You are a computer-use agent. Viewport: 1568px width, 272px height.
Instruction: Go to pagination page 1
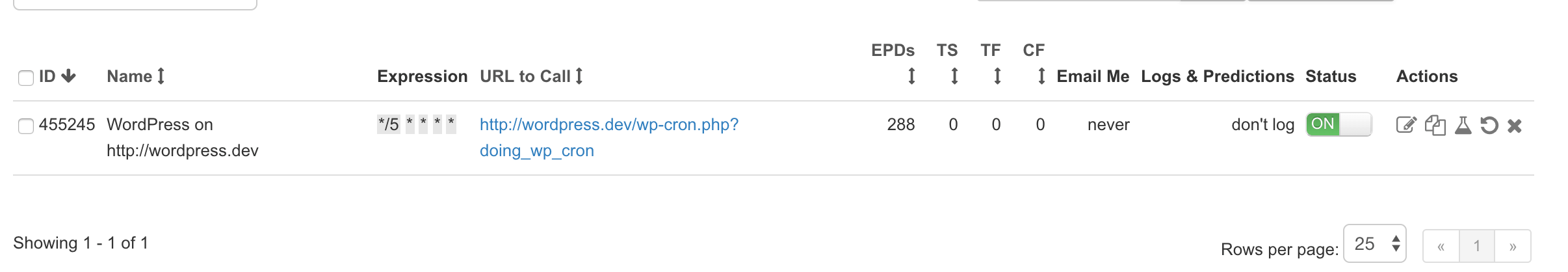pos(1476,246)
